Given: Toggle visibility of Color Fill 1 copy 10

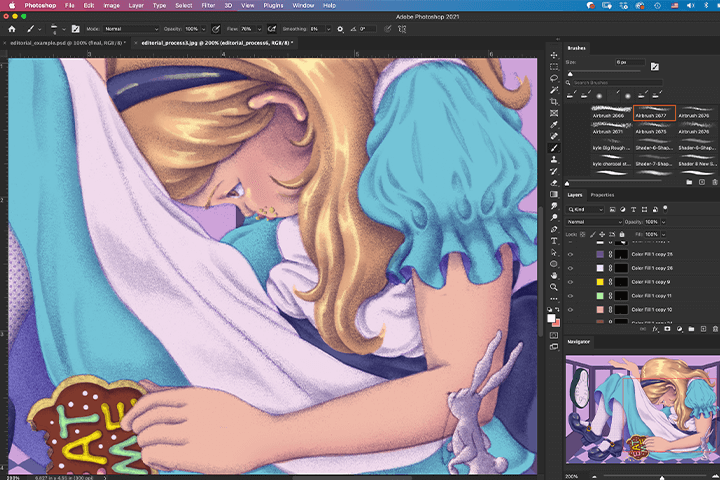Looking at the screenshot, I should click(x=570, y=310).
